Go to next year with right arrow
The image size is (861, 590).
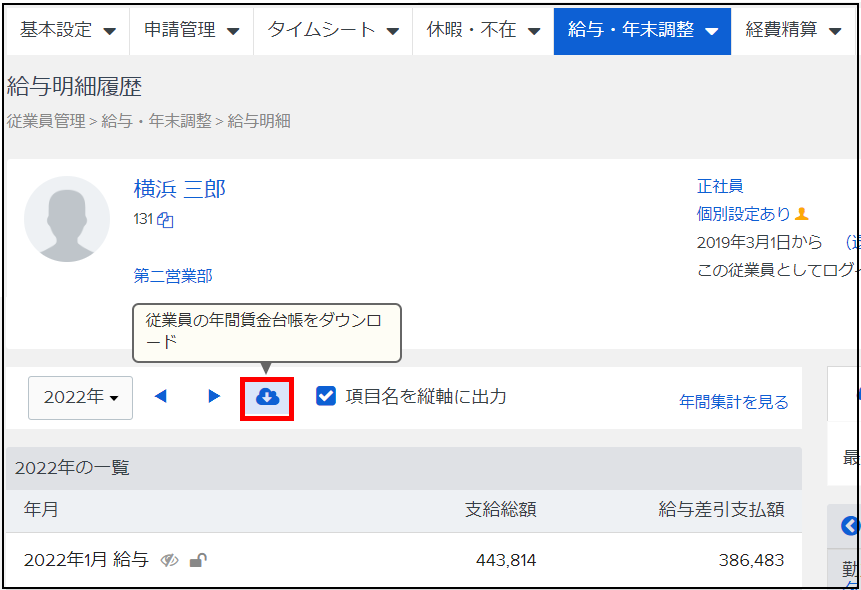(x=214, y=397)
